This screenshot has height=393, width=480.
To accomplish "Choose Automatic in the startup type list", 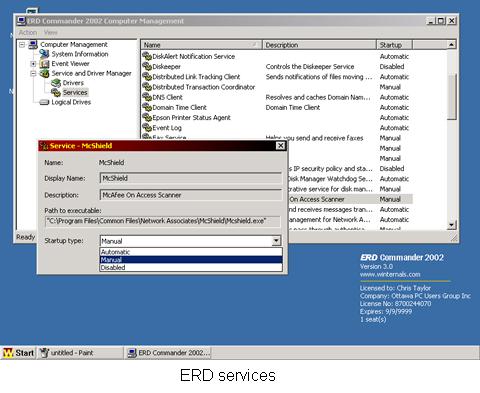I will [x=191, y=252].
